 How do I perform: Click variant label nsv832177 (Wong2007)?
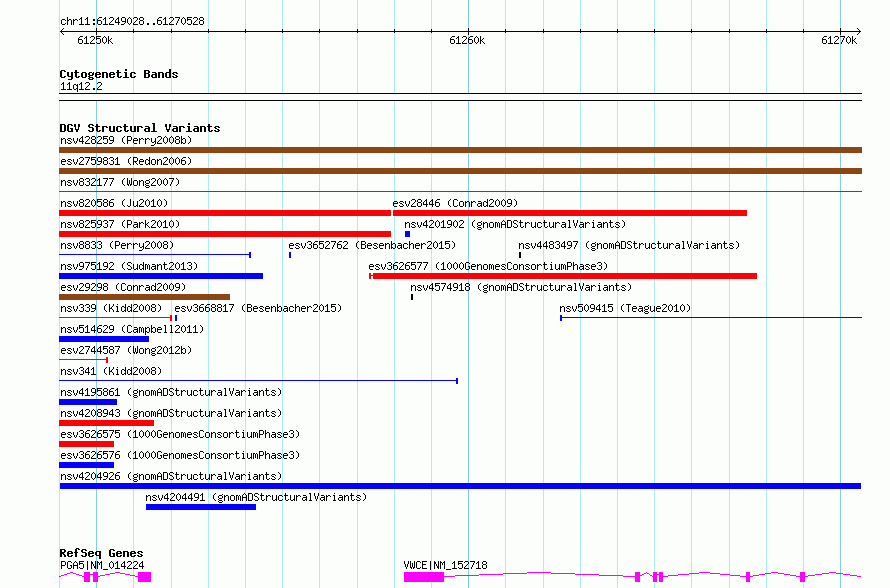[x=120, y=182]
